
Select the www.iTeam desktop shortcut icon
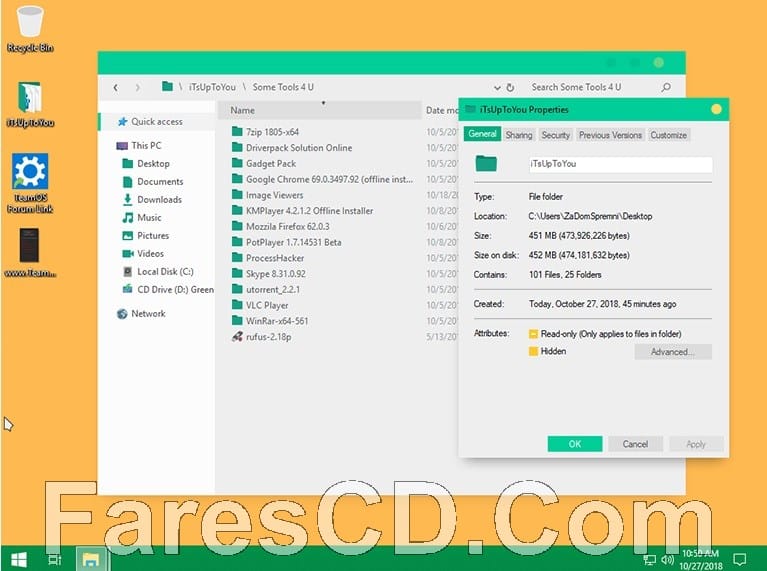pos(30,252)
